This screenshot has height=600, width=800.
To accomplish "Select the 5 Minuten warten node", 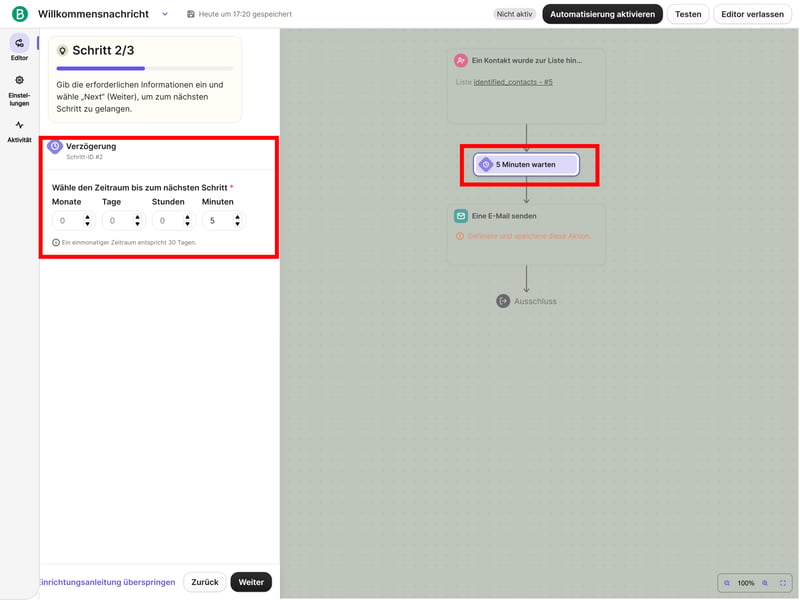I will click(527, 165).
